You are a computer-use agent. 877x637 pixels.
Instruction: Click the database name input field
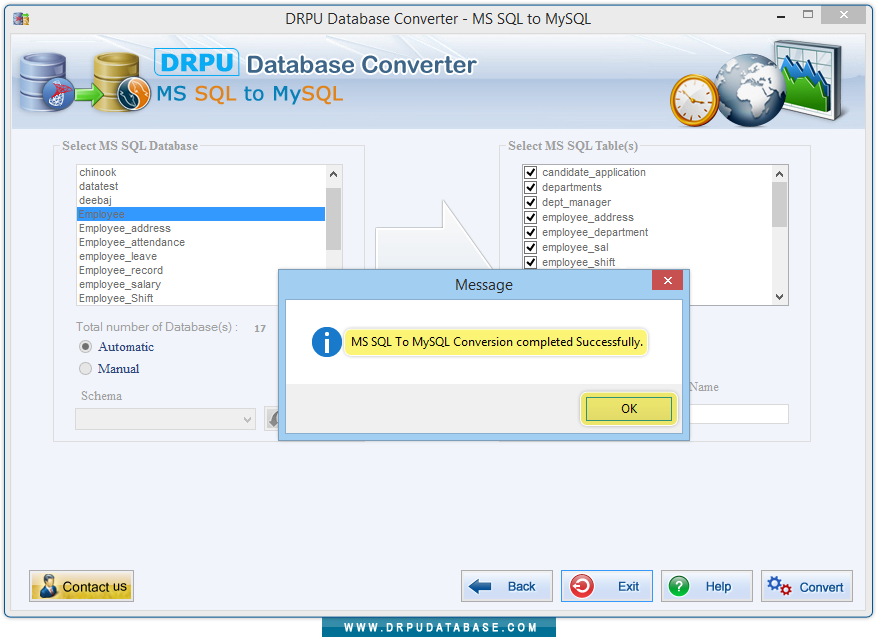click(739, 414)
